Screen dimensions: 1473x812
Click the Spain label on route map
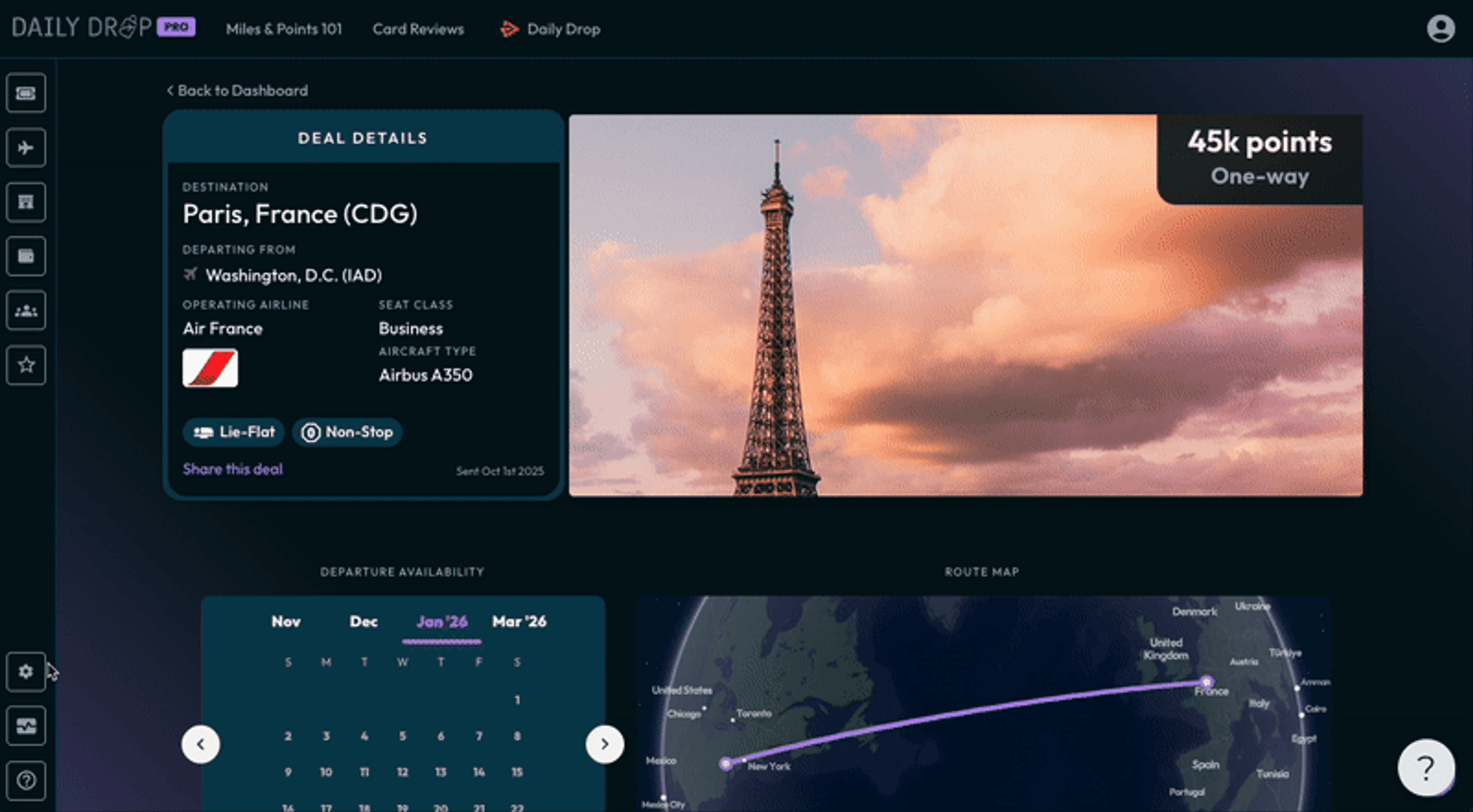click(1205, 764)
